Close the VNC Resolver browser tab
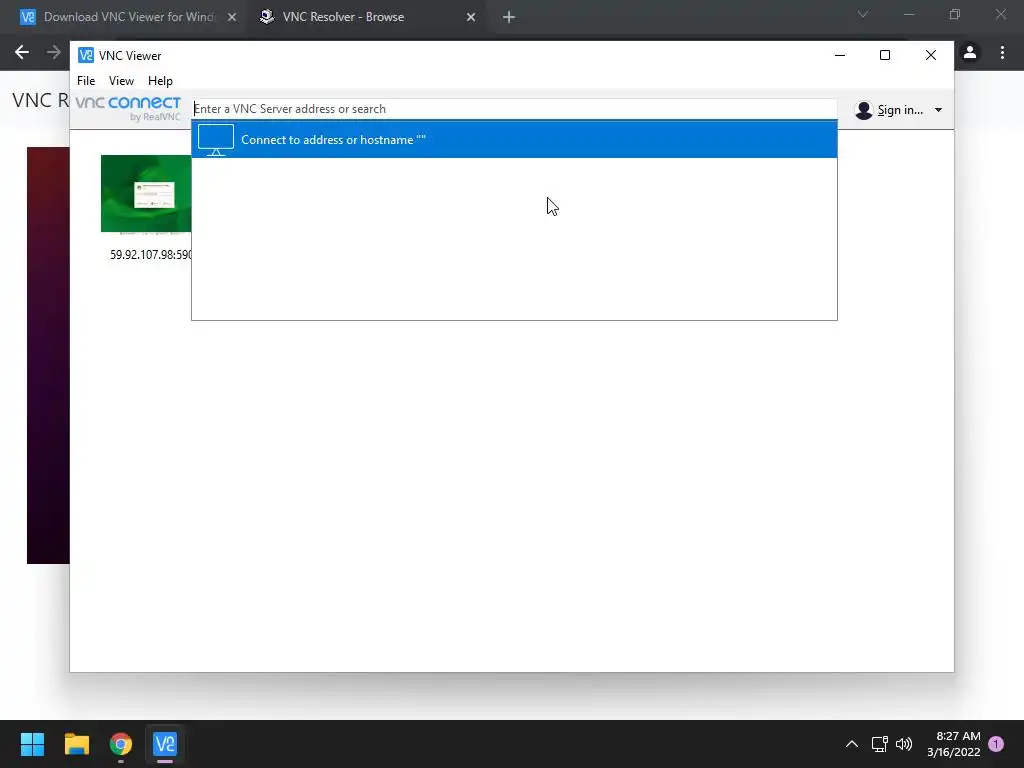1024x768 pixels. click(471, 17)
